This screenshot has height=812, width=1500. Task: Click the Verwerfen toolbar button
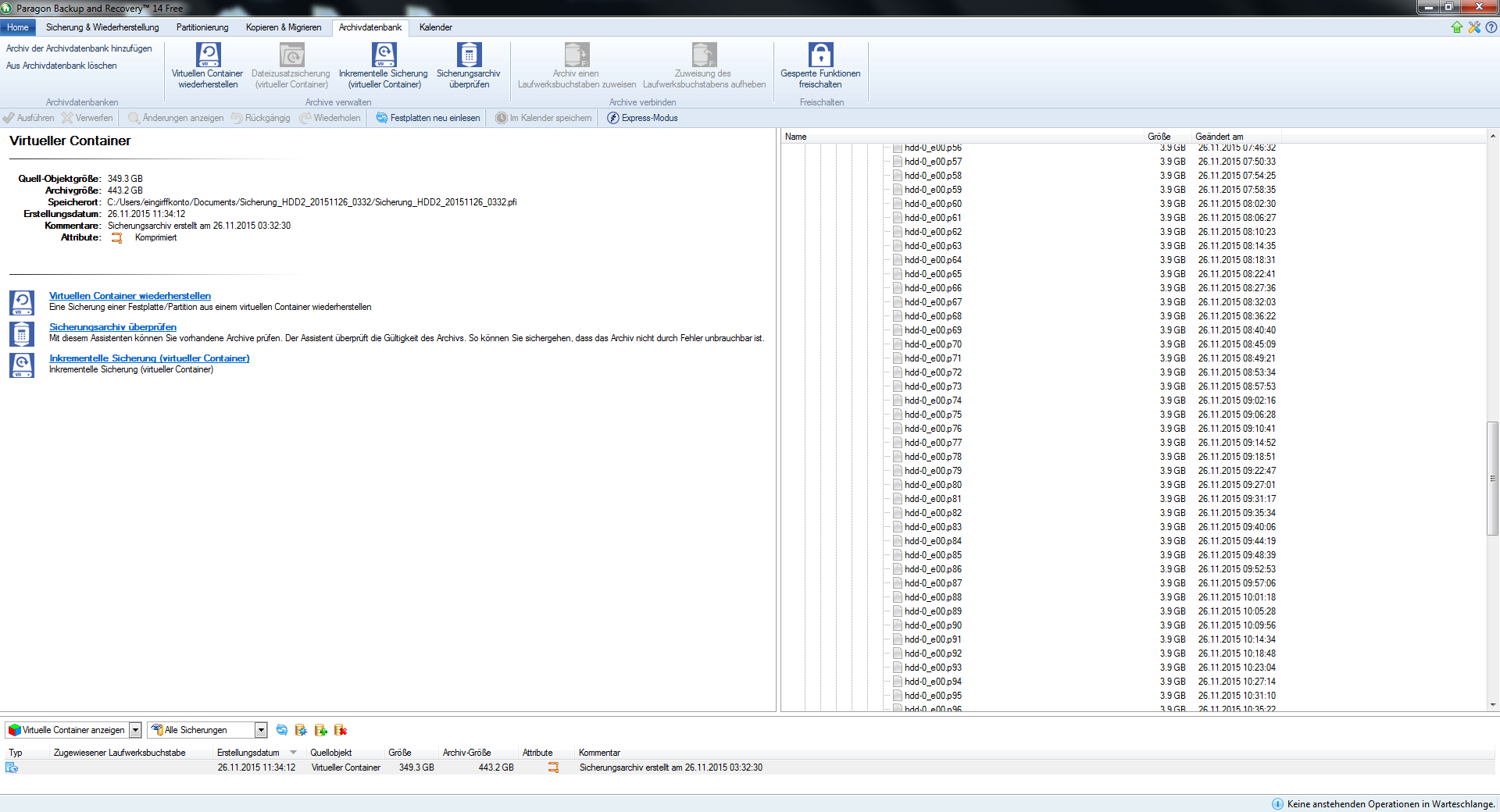pos(87,118)
